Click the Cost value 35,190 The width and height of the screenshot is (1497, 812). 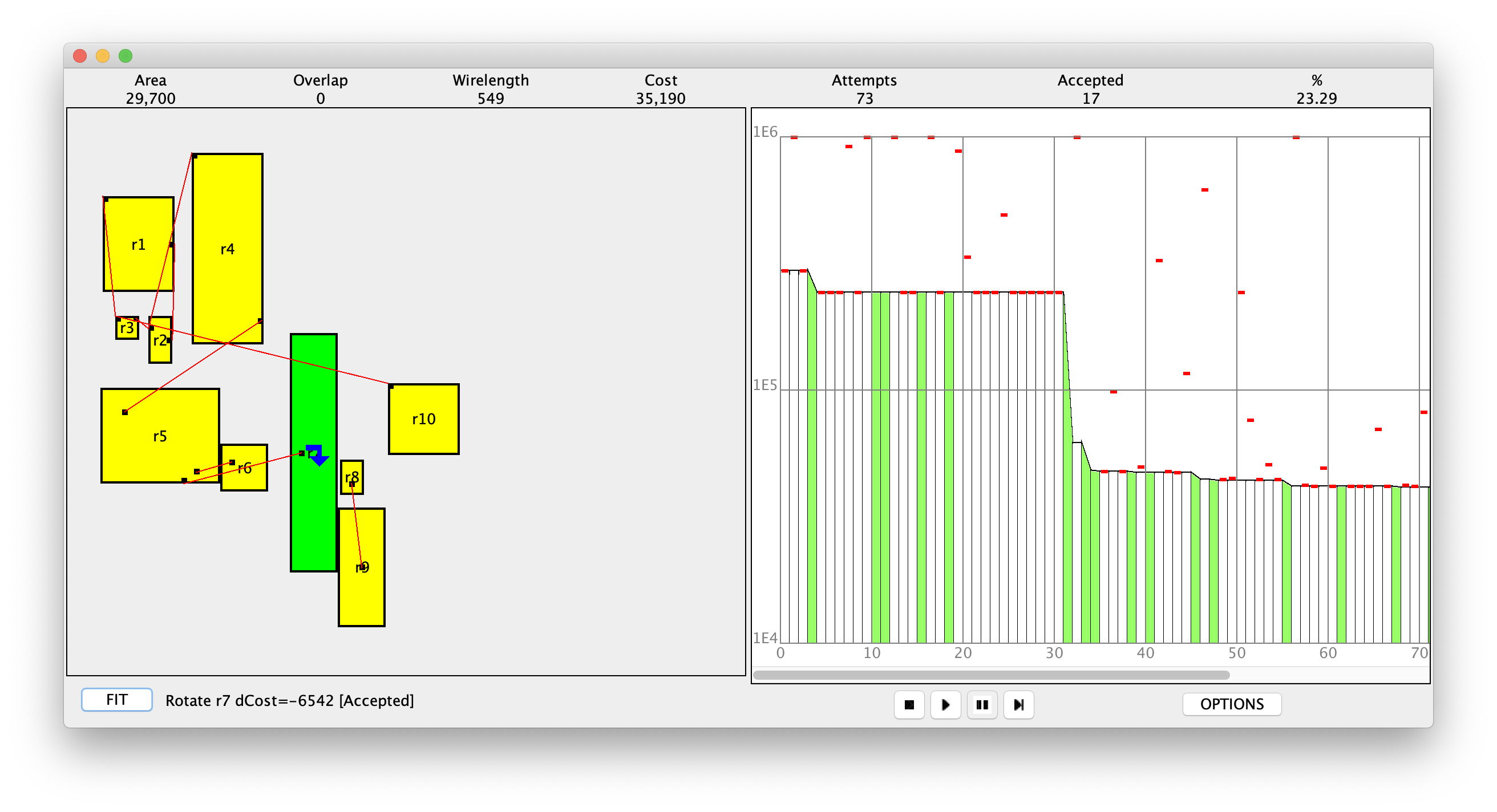click(x=661, y=98)
